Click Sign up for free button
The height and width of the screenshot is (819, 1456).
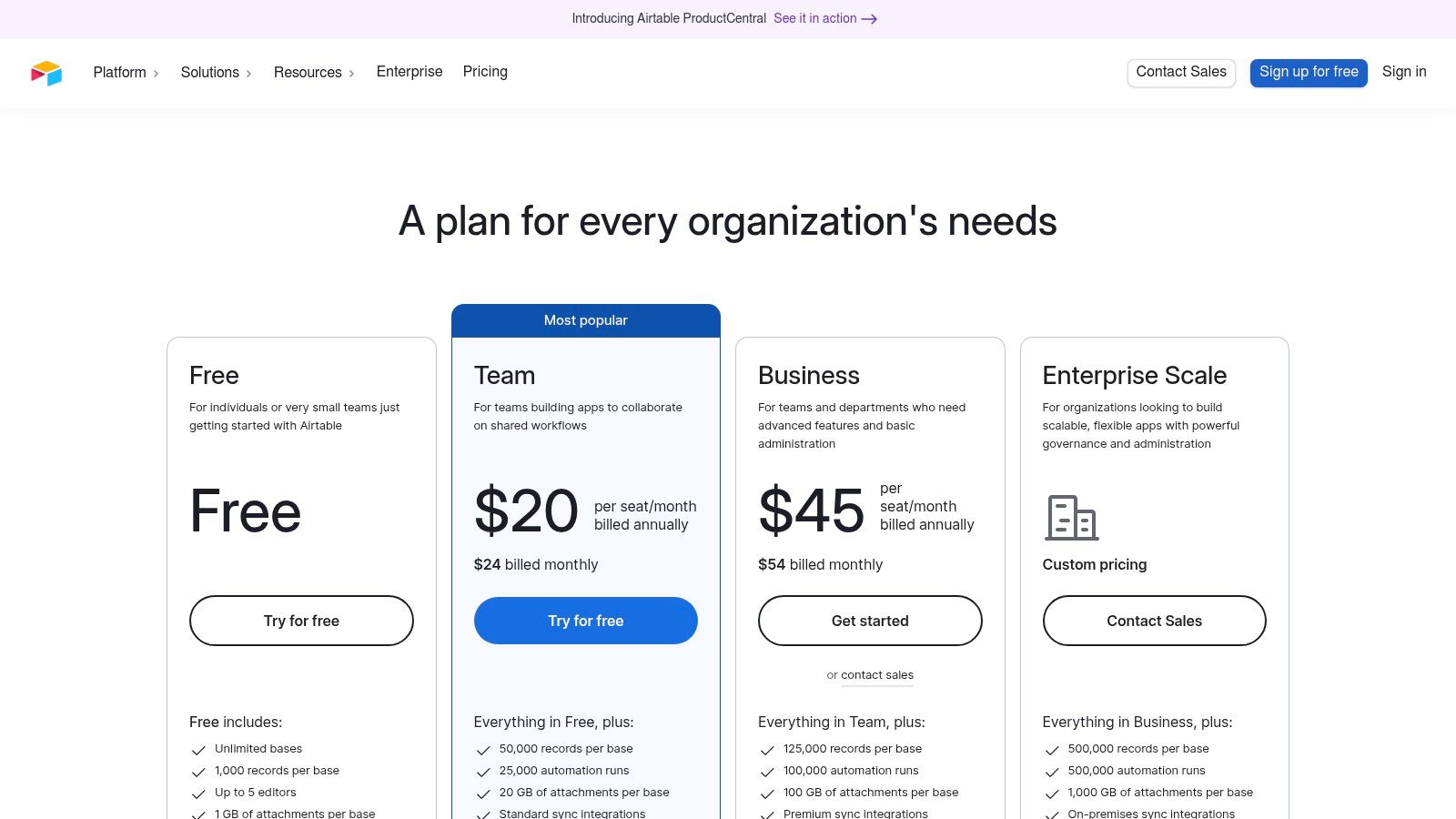[x=1309, y=73]
